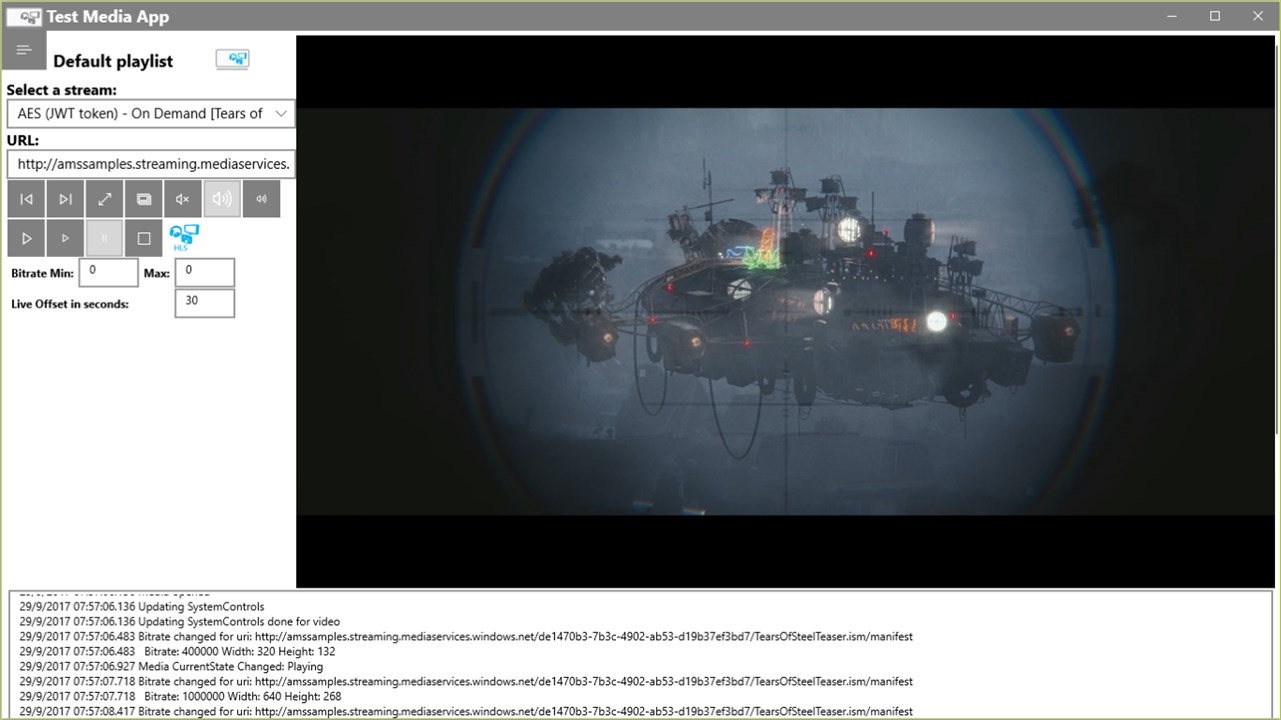Focus the Bitrate Min field

point(108,272)
